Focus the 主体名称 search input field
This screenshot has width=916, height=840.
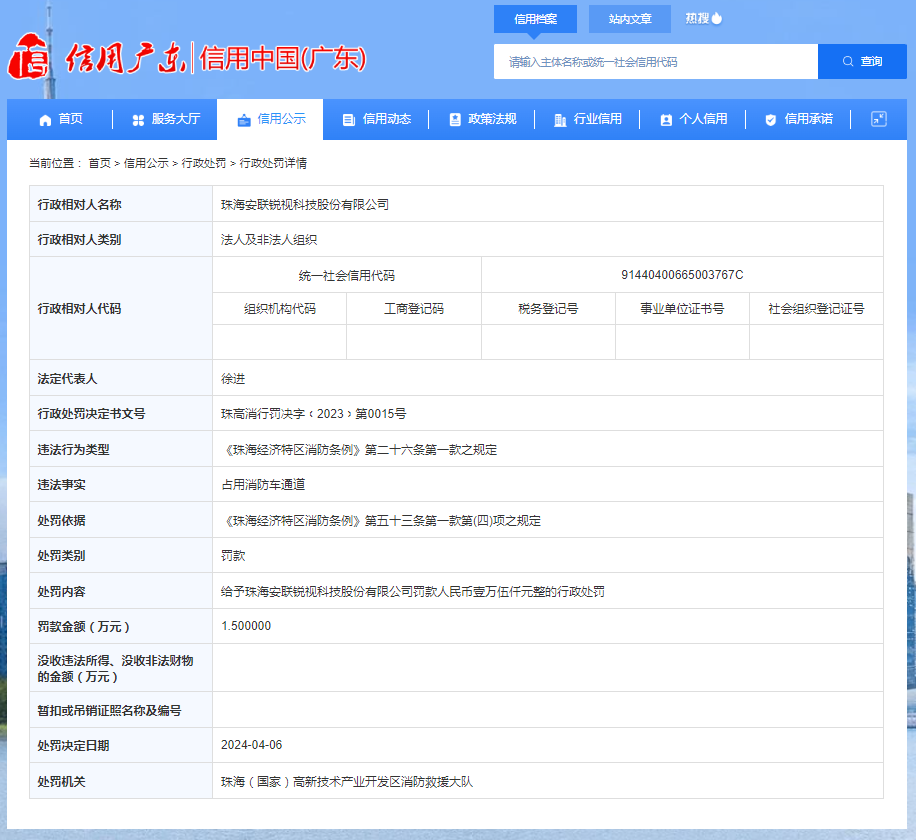click(x=655, y=61)
